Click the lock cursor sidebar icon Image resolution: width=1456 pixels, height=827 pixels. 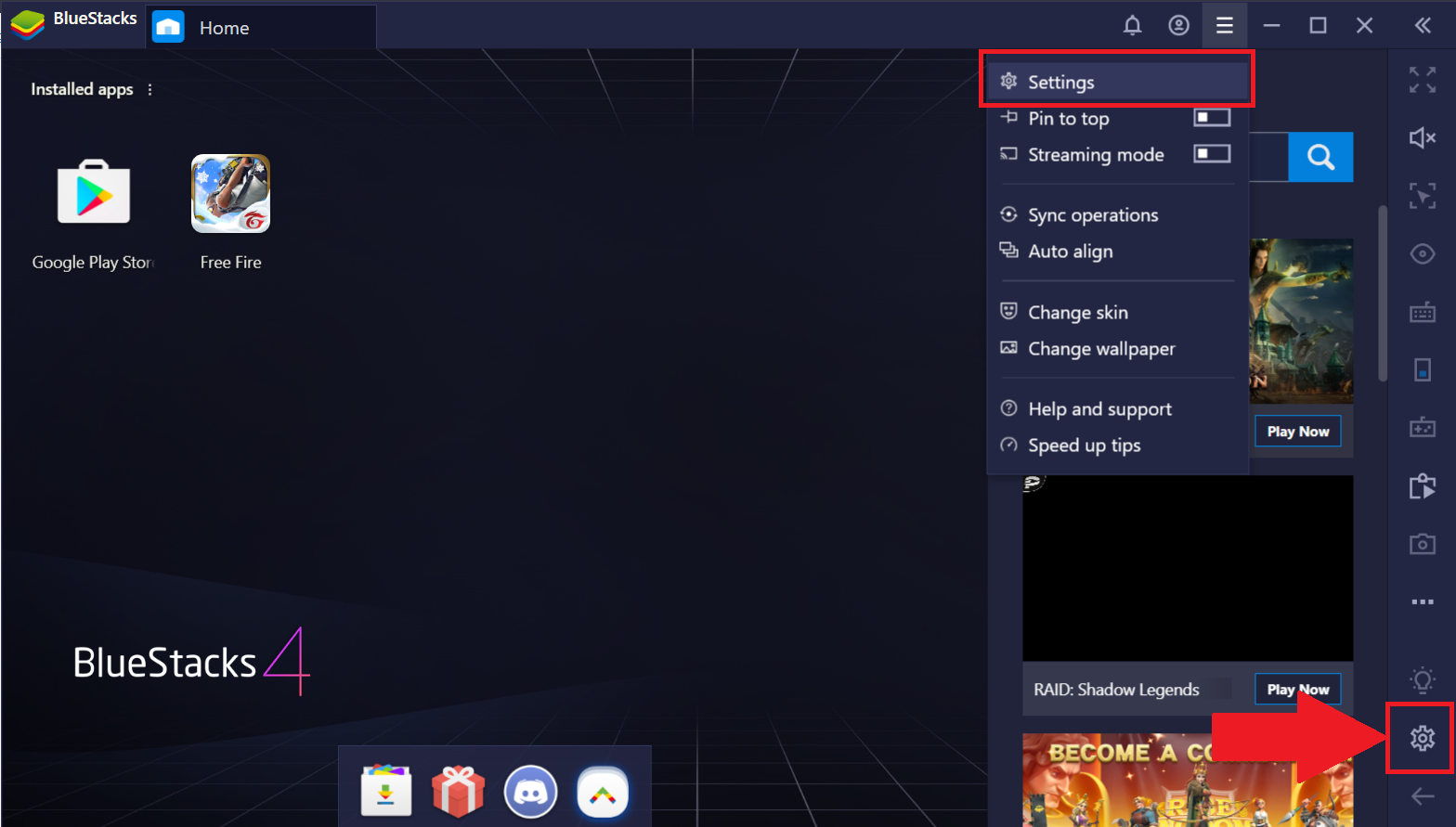1423,196
